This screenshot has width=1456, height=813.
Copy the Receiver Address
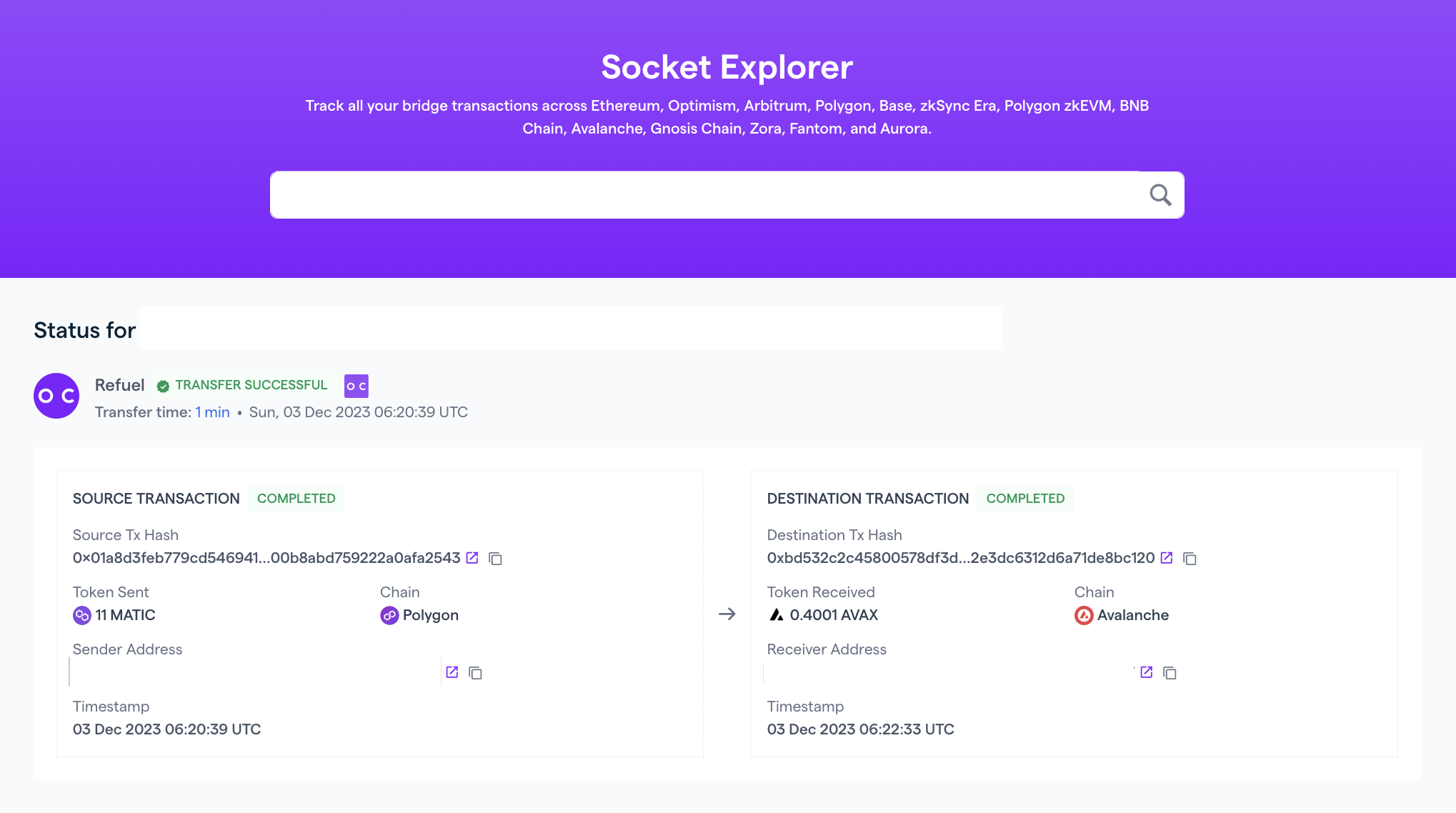[x=1170, y=672]
